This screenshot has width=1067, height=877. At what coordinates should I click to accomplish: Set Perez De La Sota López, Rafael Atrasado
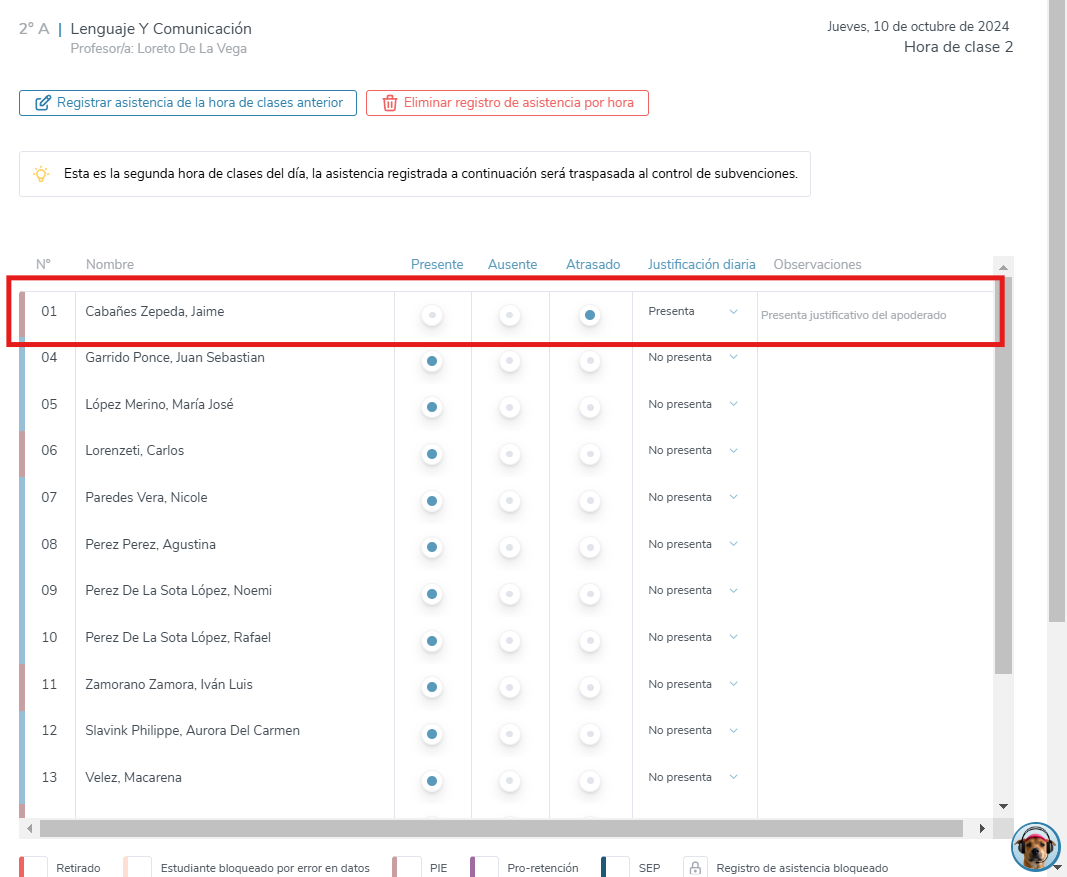click(x=590, y=641)
